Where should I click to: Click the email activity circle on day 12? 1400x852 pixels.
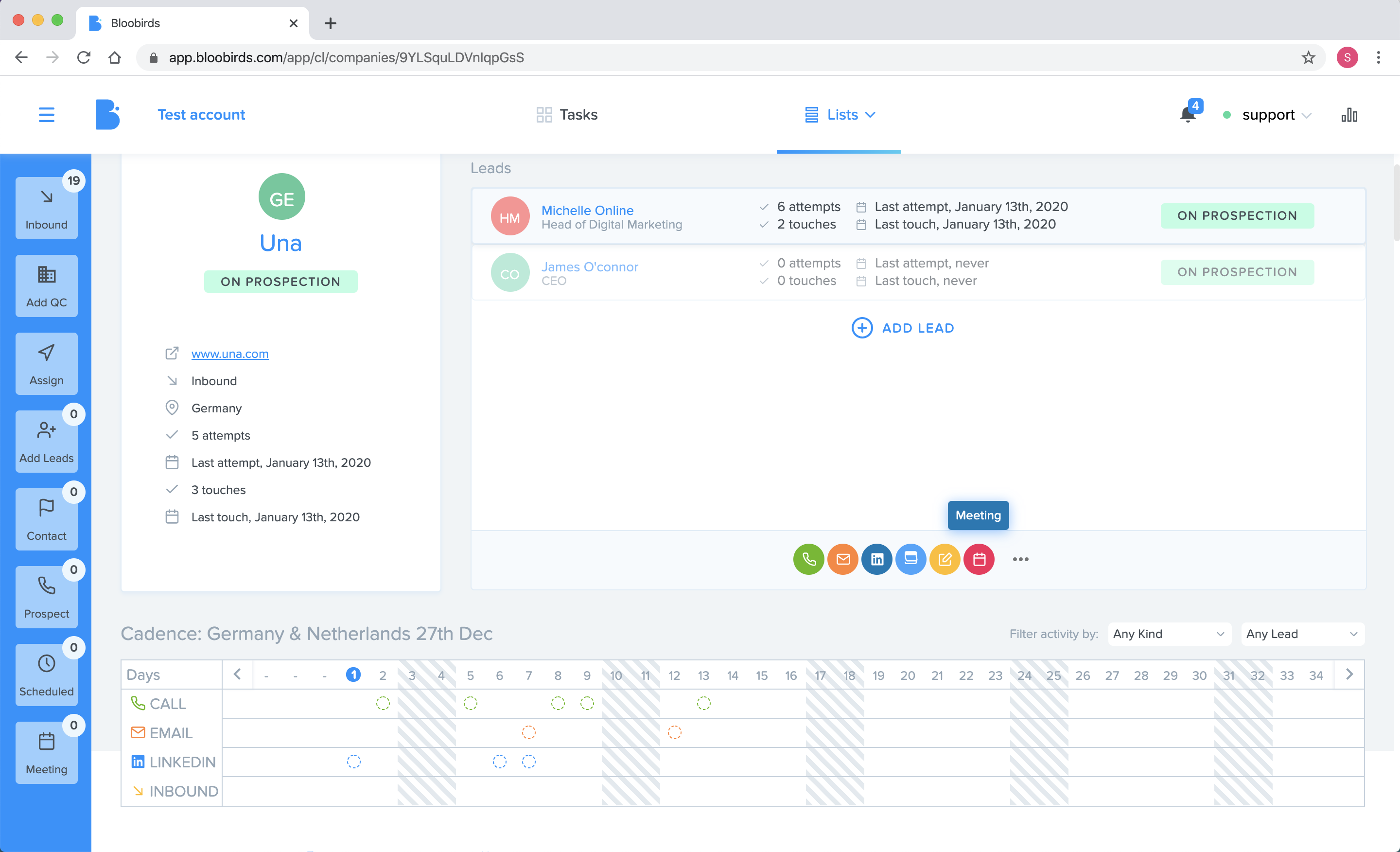(674, 733)
